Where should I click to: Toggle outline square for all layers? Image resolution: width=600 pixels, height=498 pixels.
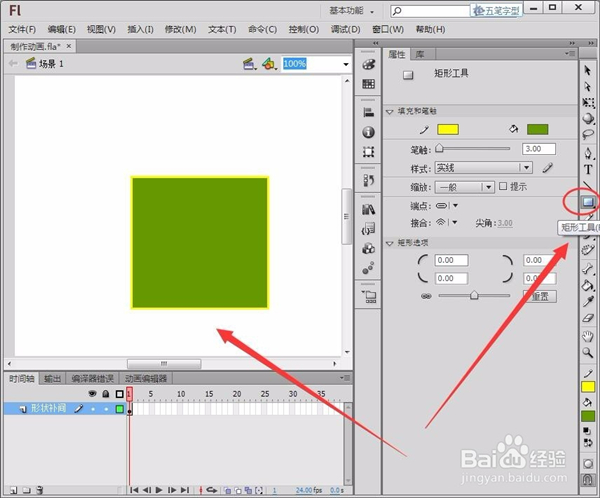coord(120,394)
